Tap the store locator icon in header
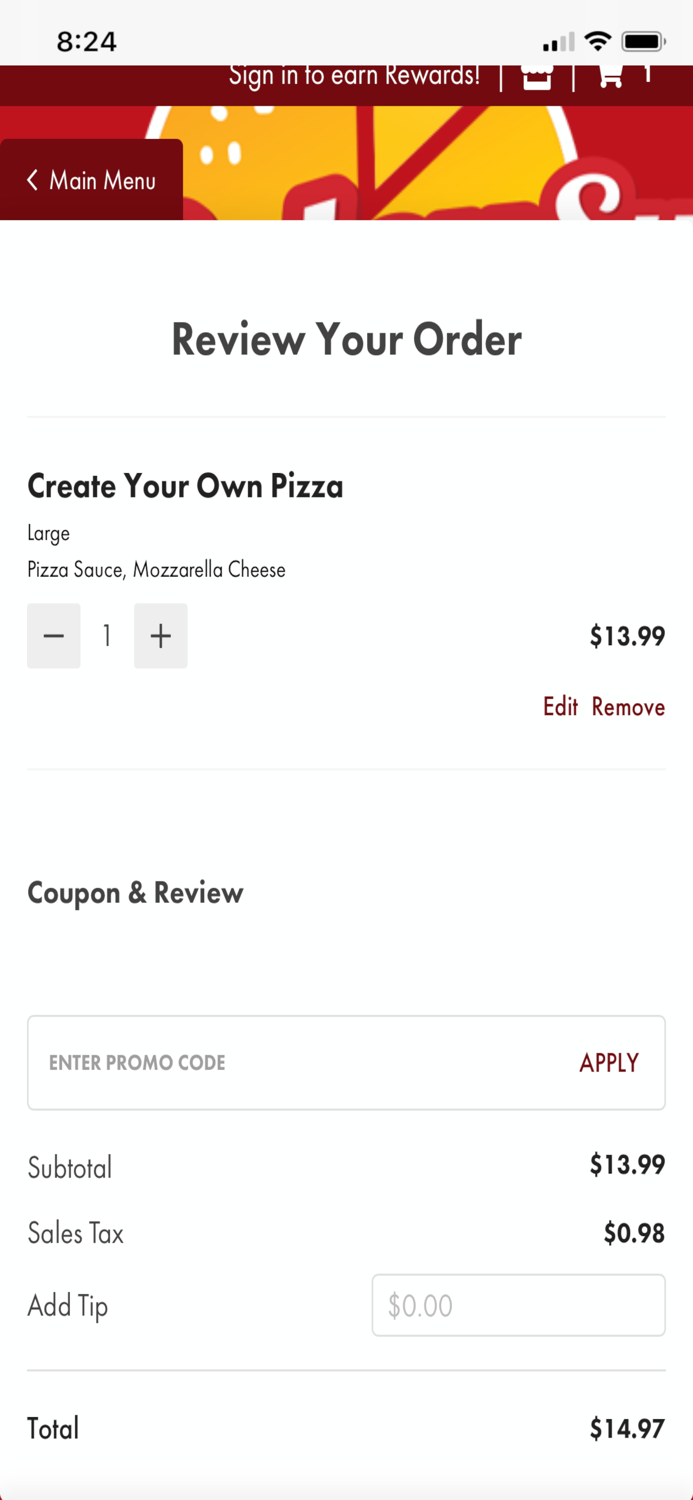 pos(537,77)
